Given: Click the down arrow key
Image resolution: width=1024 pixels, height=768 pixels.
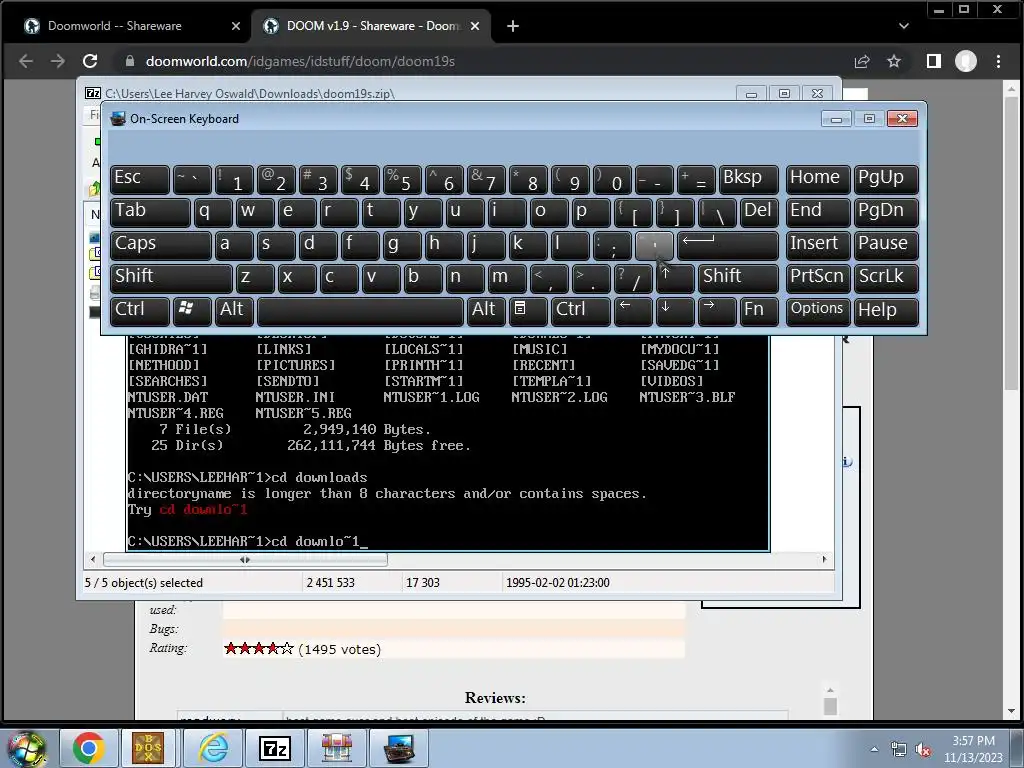Looking at the screenshot, I should 675,310.
